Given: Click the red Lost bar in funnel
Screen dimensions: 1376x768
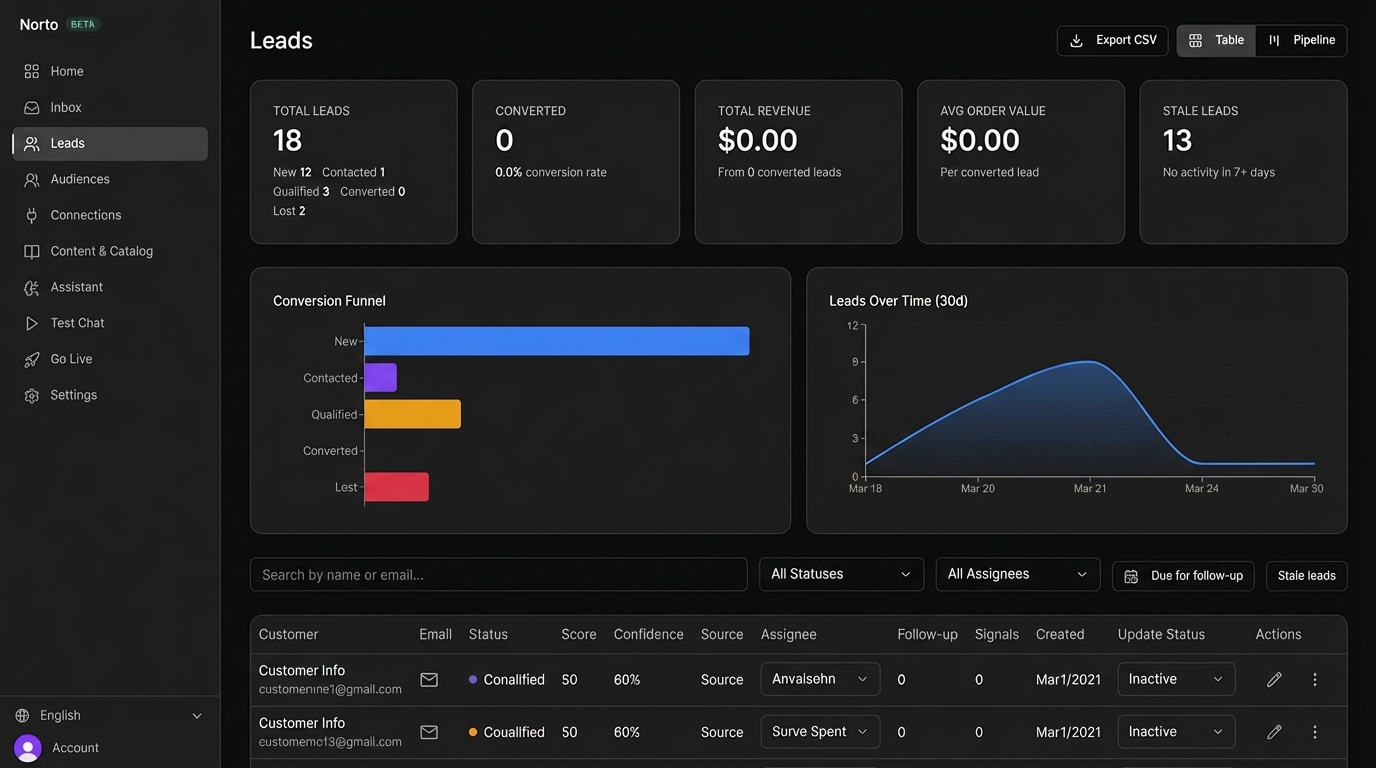Looking at the screenshot, I should (397, 487).
